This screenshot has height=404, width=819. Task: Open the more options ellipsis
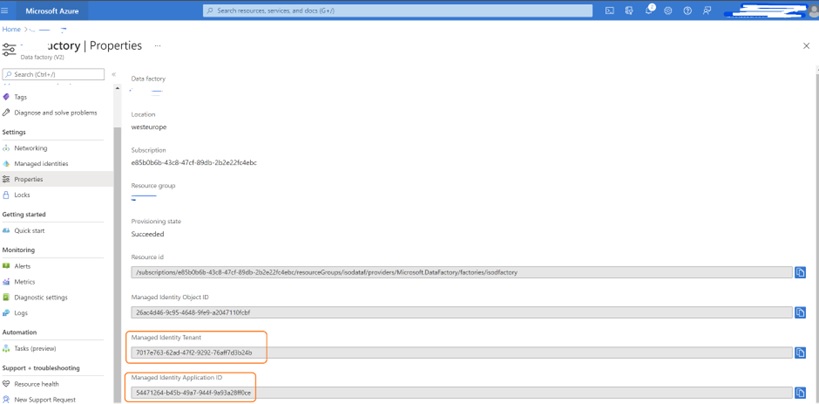157,46
